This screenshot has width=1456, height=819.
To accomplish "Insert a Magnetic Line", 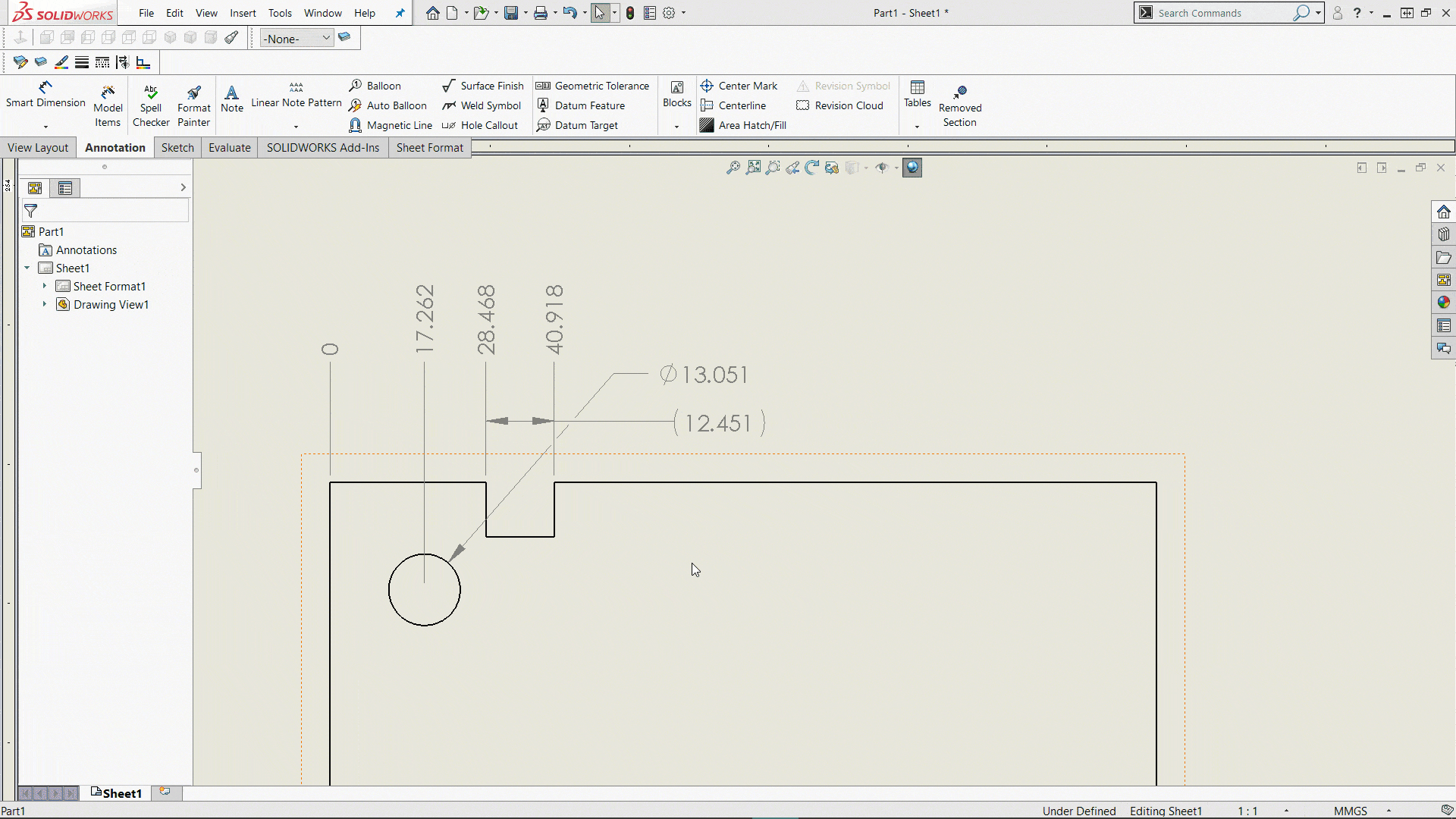I will [x=391, y=125].
